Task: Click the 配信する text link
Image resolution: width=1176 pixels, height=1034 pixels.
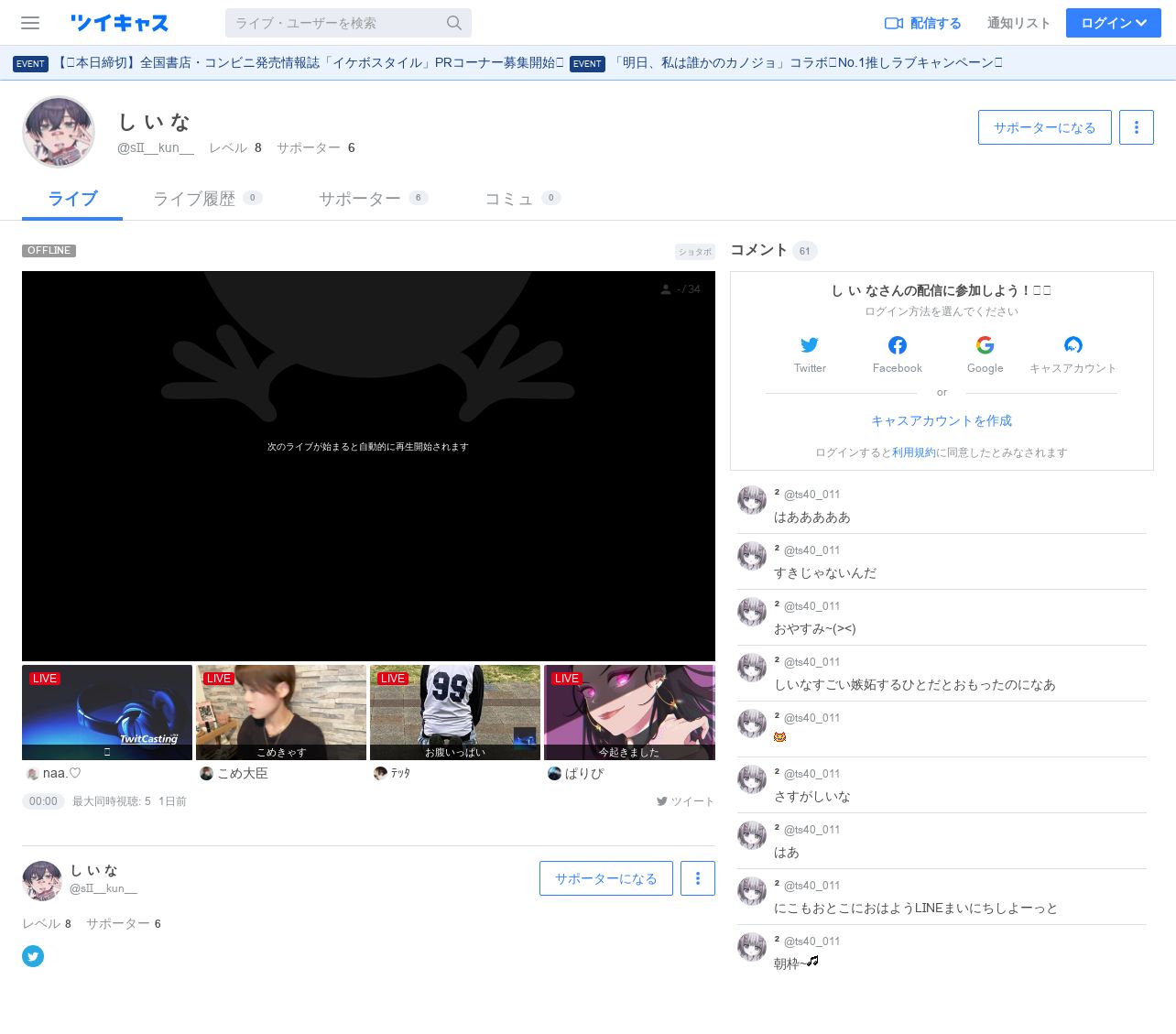Action: point(936,23)
